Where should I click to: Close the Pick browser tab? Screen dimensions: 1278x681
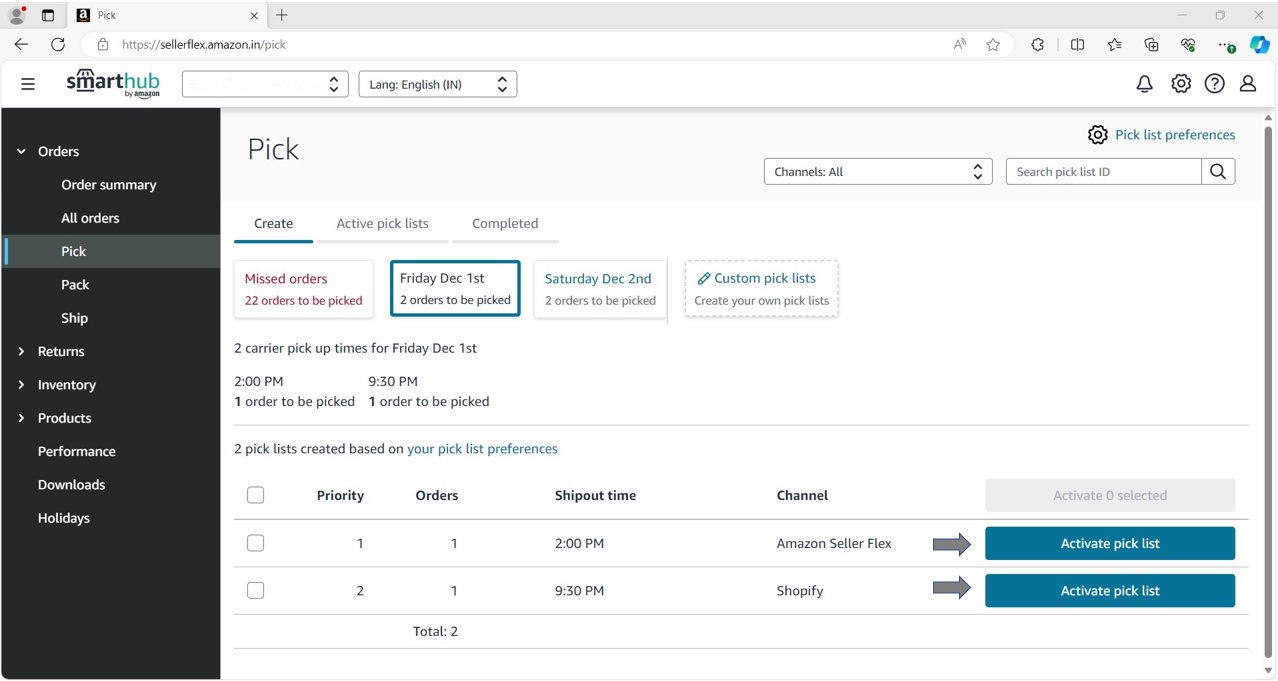coord(254,15)
